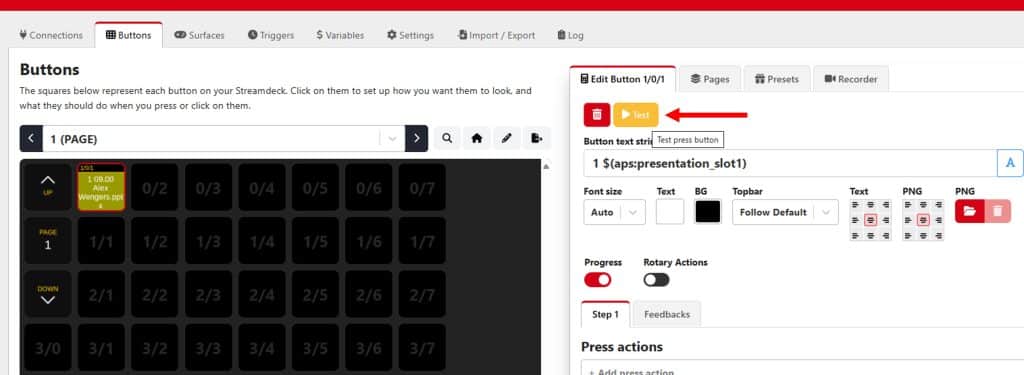Go to the previous button page
The image size is (1024, 375).
pyautogui.click(x=31, y=139)
